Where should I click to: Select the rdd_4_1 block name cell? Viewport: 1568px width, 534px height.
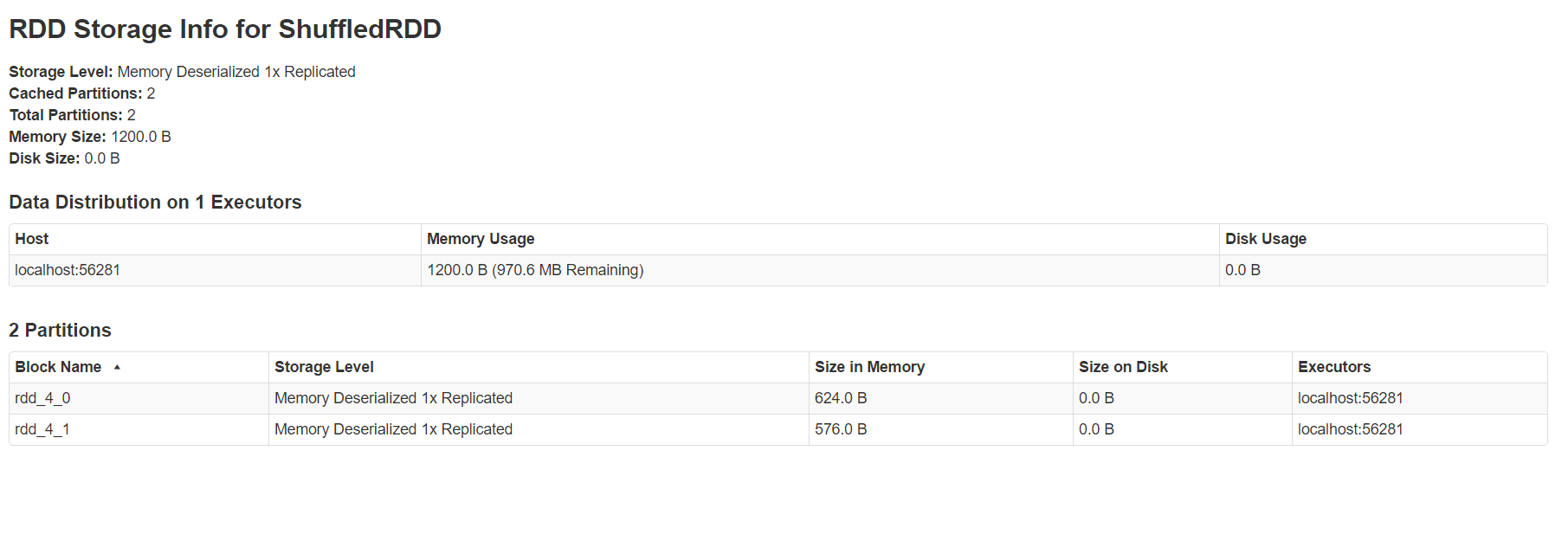(x=42, y=429)
